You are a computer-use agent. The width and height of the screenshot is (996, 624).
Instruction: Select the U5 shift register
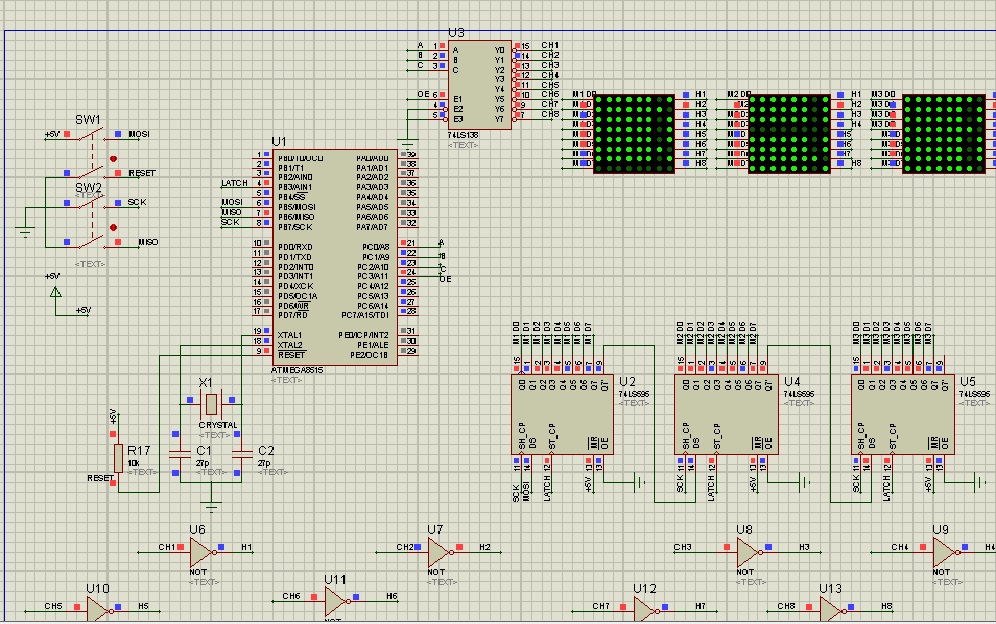[903, 415]
